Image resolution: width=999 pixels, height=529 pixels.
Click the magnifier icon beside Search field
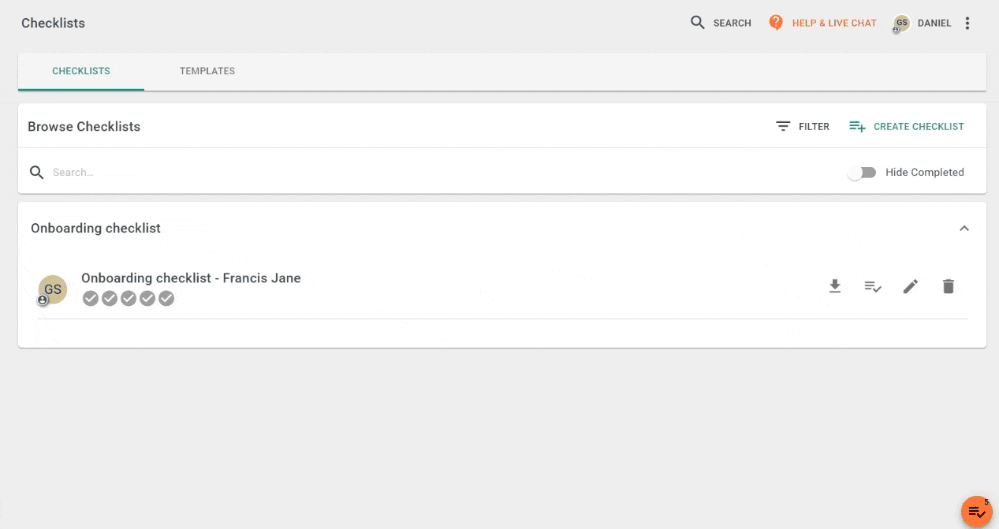tap(37, 172)
